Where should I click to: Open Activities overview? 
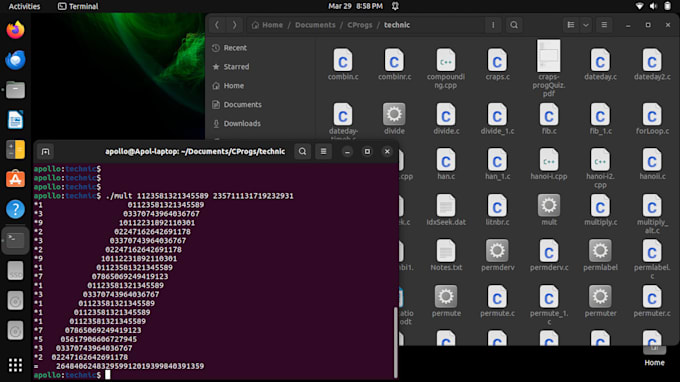click(24, 6)
